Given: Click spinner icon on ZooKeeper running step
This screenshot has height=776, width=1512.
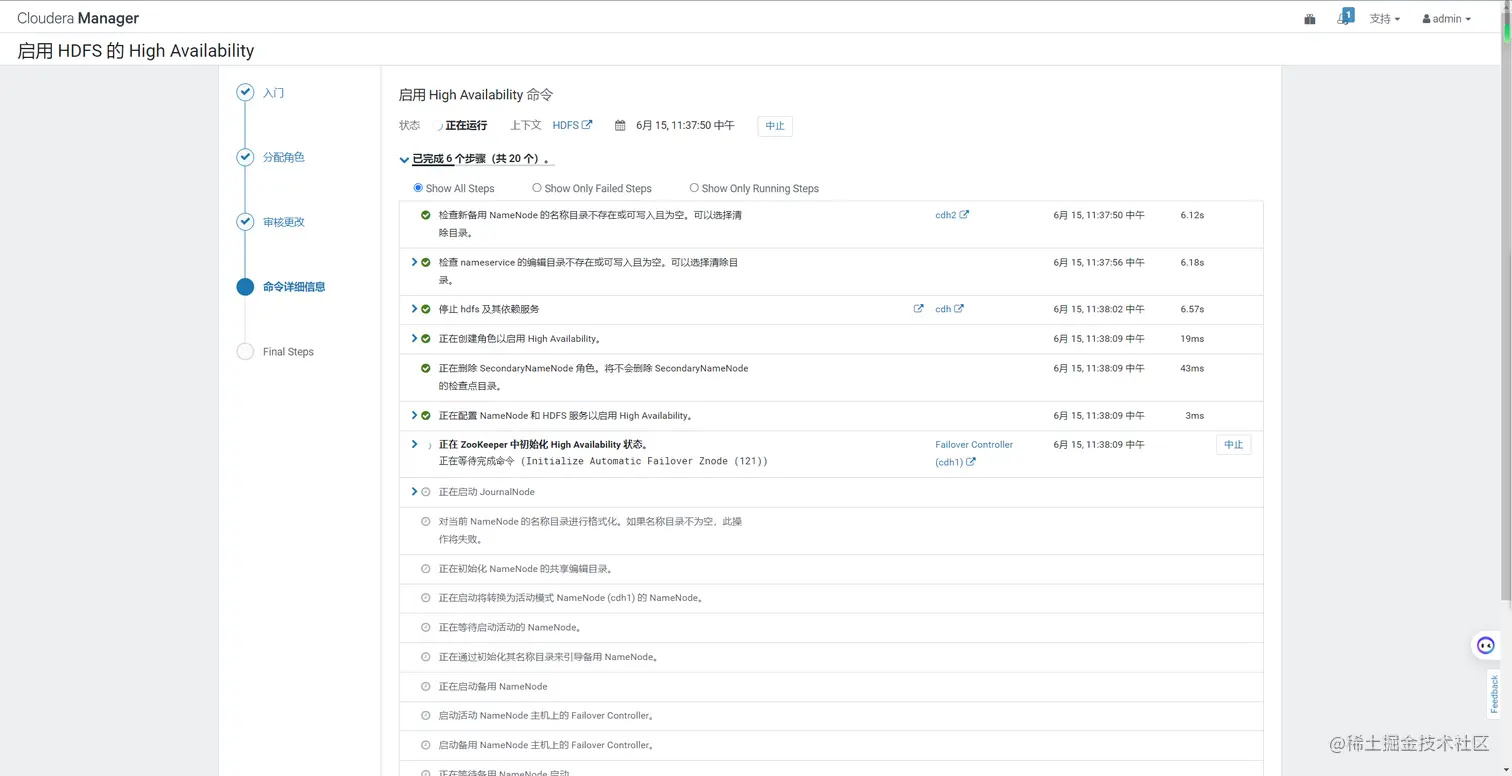Looking at the screenshot, I should [428, 446].
